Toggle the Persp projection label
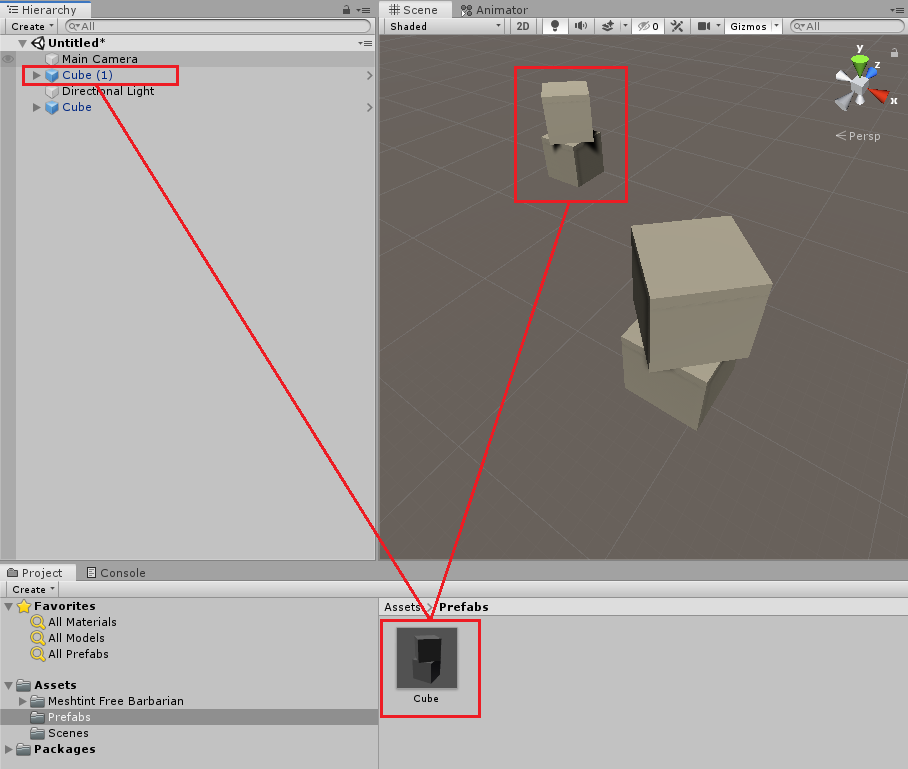 [858, 136]
